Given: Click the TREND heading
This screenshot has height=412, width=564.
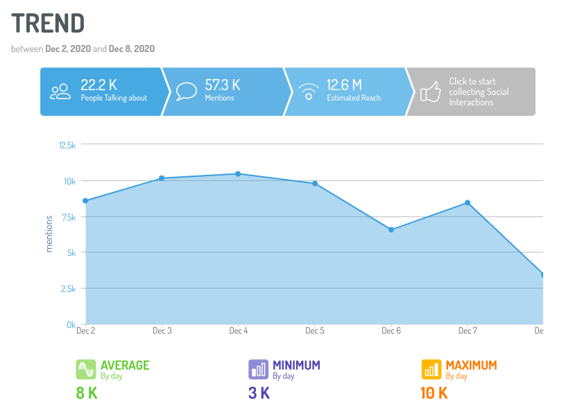Looking at the screenshot, I should (48, 23).
